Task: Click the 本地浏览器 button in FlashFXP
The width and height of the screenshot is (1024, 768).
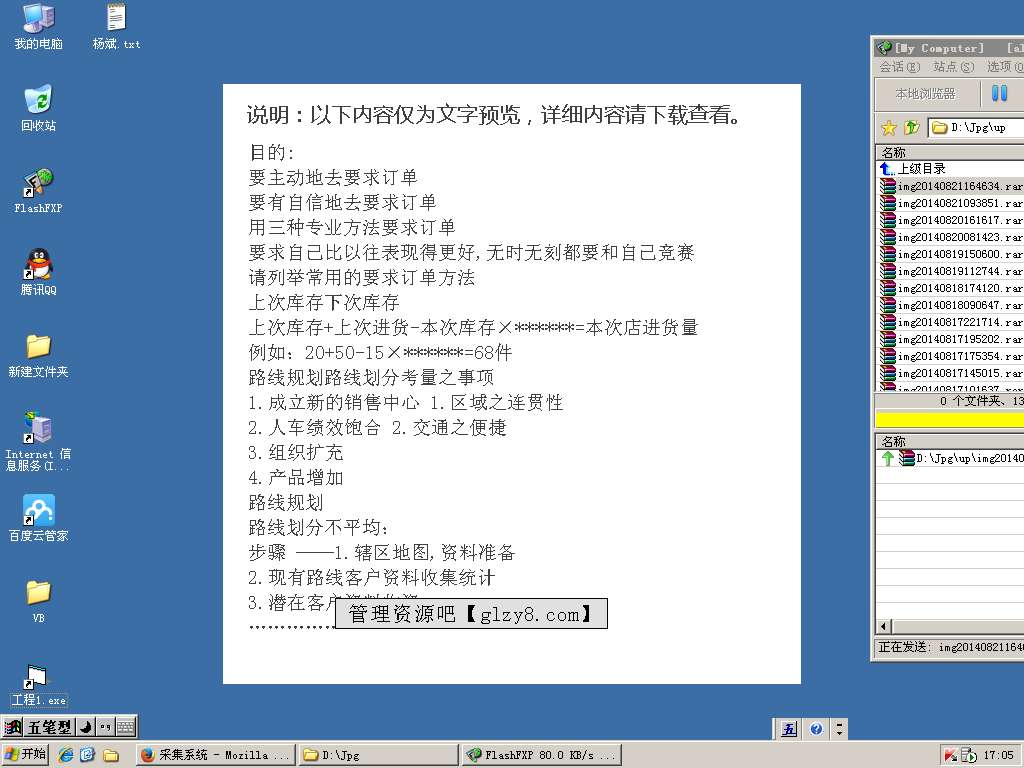Action: (925, 93)
